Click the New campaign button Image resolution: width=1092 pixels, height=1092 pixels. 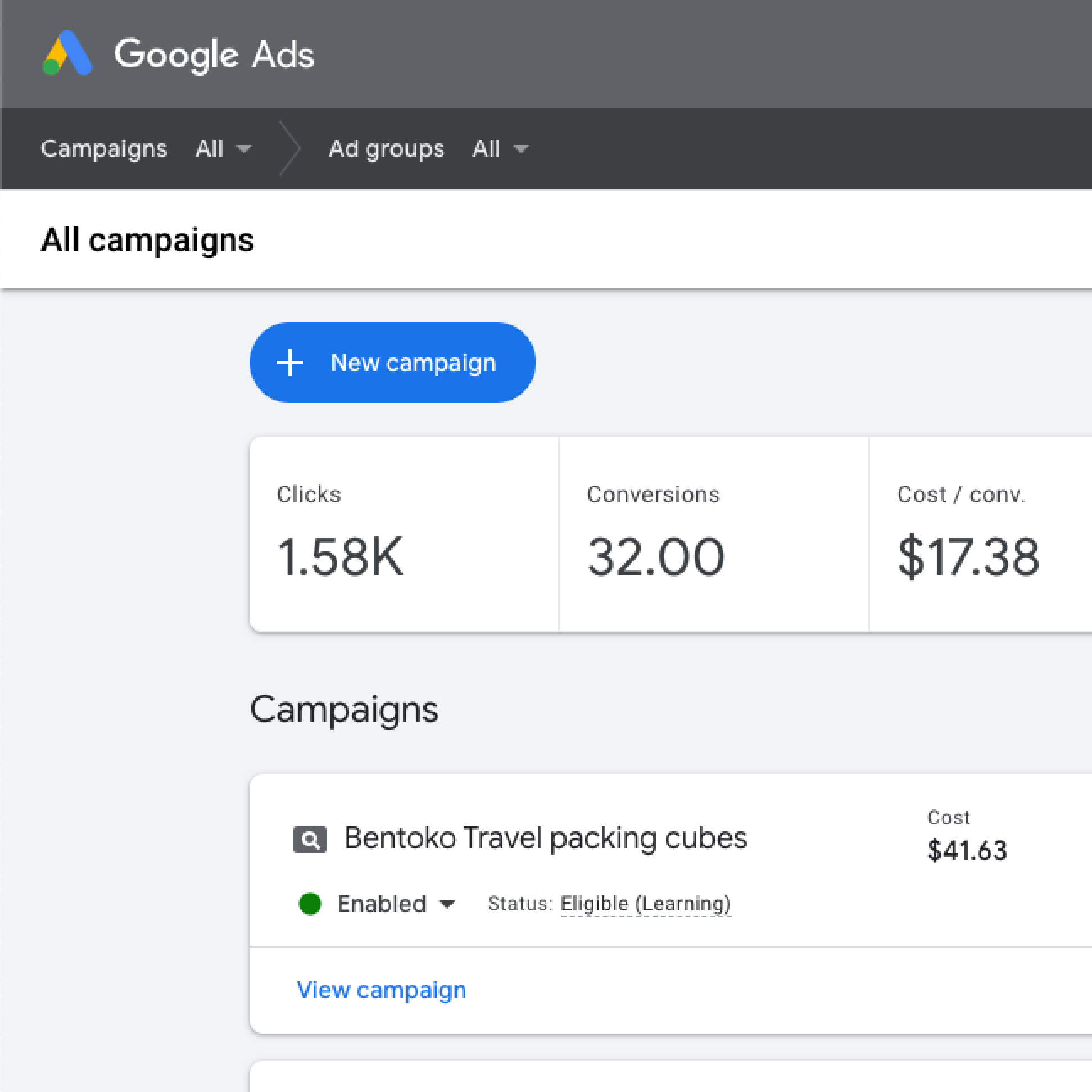(392, 363)
